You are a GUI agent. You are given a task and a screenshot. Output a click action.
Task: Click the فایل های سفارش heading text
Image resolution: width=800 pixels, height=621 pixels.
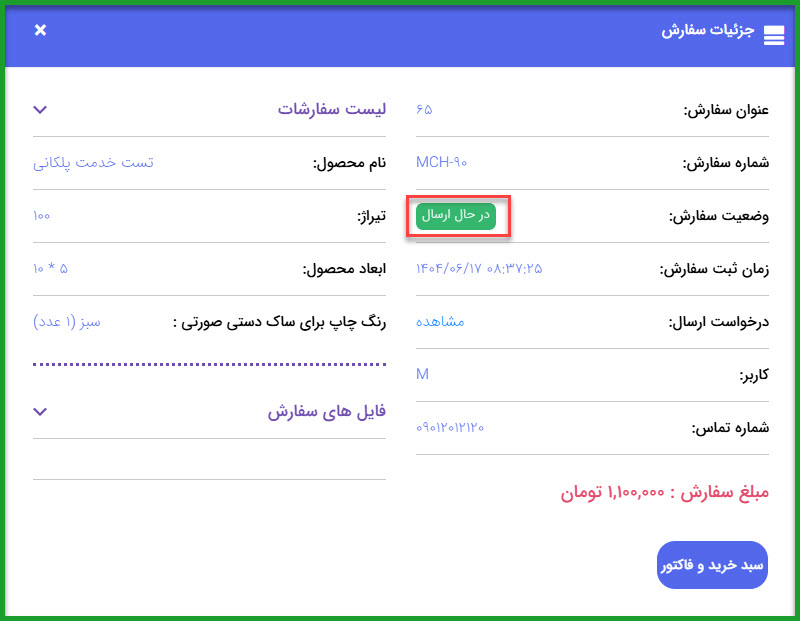[326, 411]
